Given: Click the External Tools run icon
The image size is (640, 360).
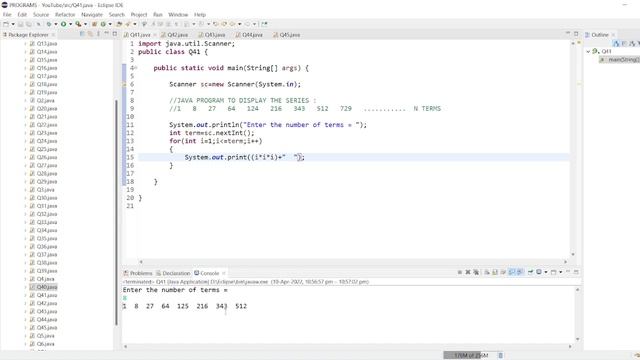Looking at the screenshot, I should pos(78,24).
